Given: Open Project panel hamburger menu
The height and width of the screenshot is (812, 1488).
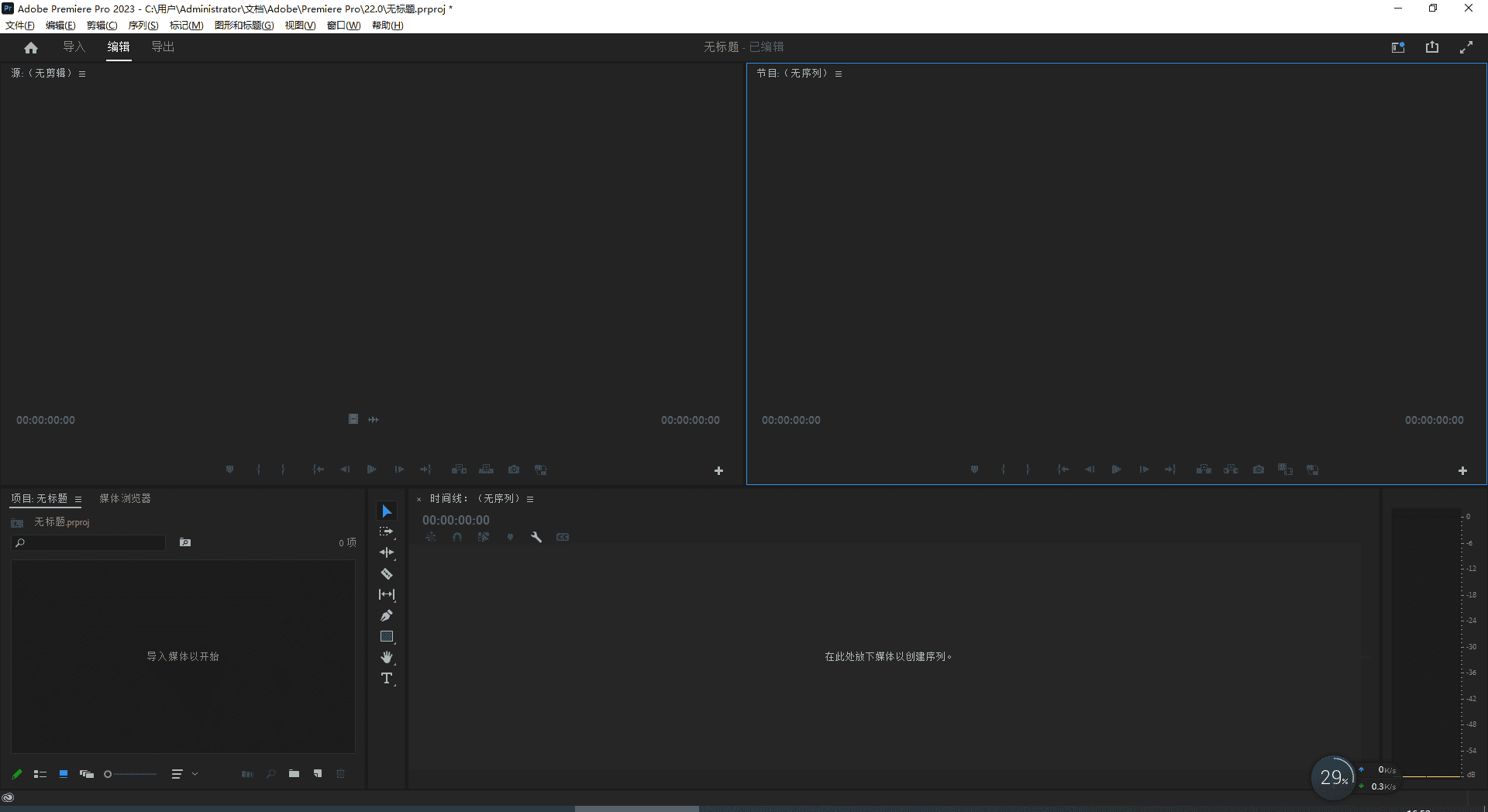Looking at the screenshot, I should pyautogui.click(x=78, y=499).
